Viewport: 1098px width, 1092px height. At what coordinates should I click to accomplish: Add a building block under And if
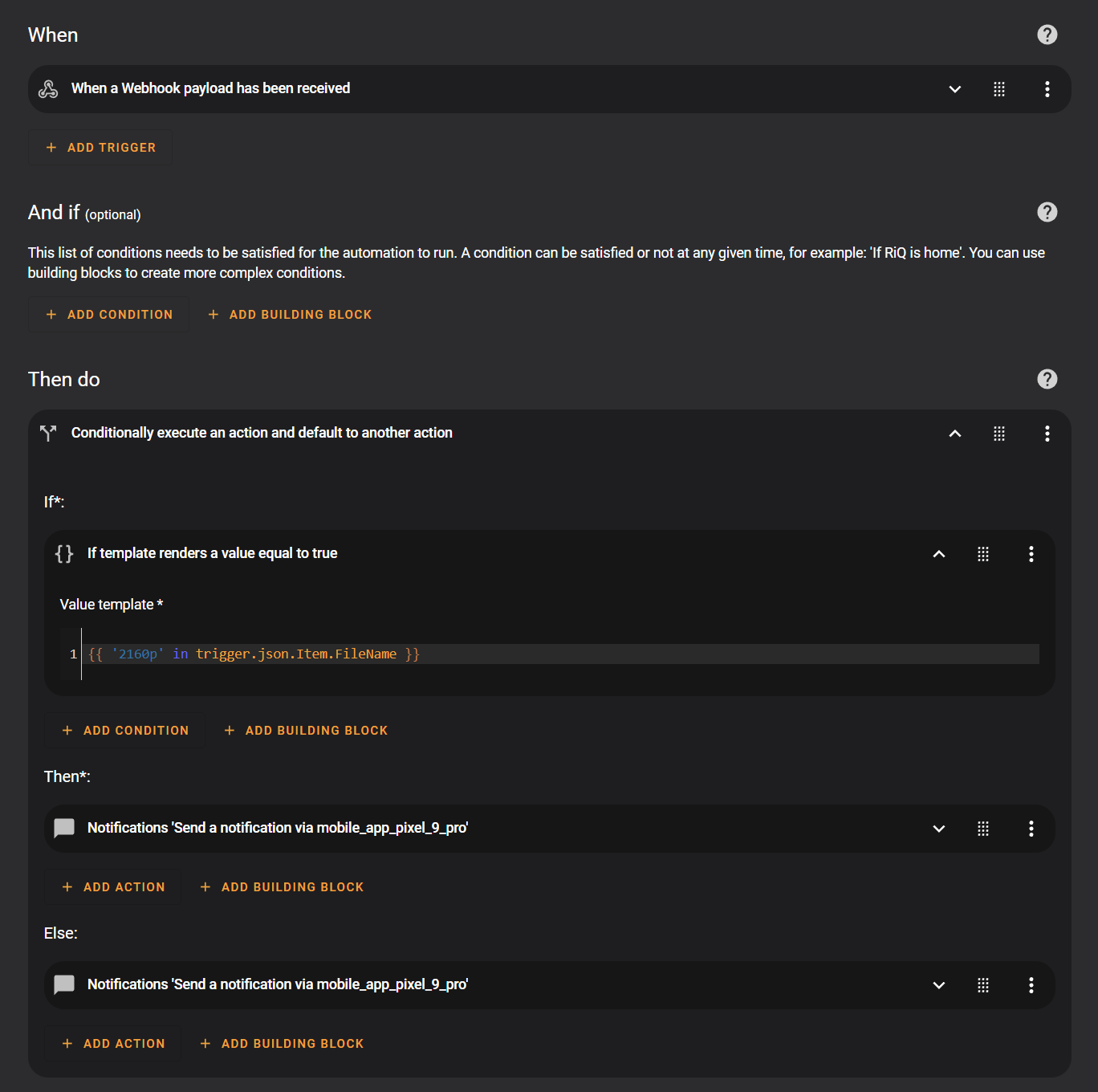click(x=291, y=315)
